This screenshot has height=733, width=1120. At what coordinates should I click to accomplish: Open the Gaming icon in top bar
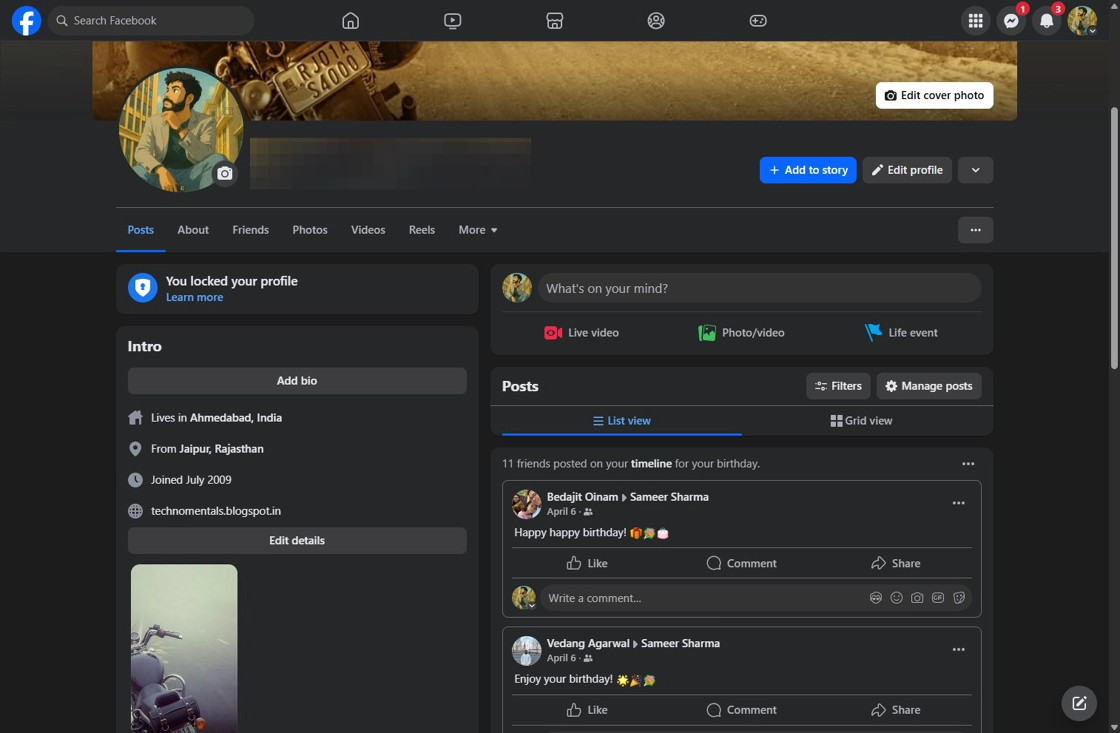(x=758, y=21)
